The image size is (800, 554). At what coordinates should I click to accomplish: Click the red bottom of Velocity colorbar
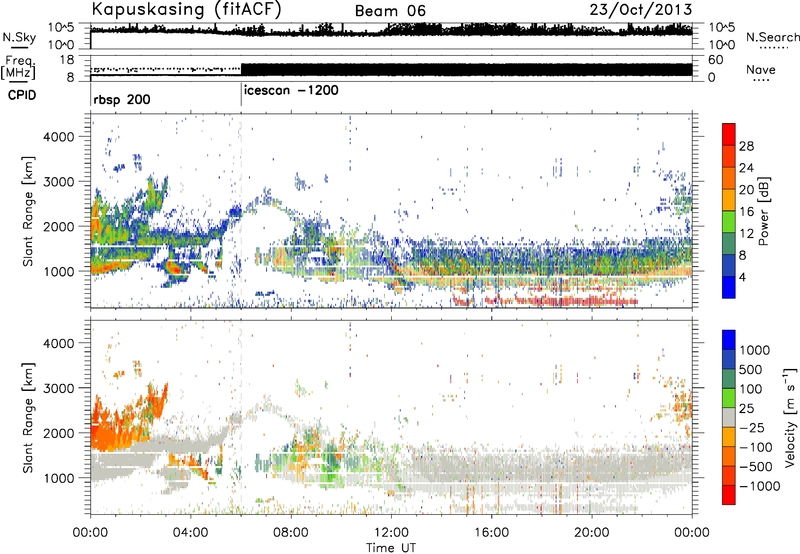tap(729, 495)
